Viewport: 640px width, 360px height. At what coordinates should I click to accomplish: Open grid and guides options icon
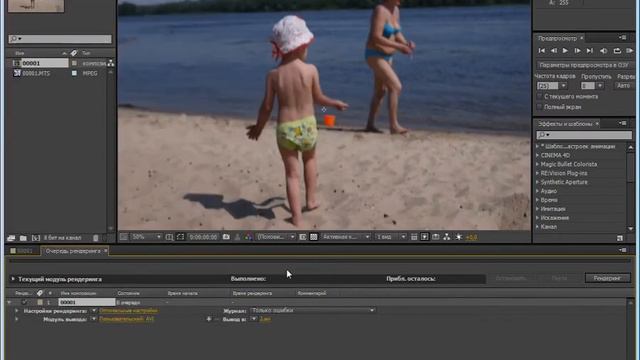(x=169, y=237)
